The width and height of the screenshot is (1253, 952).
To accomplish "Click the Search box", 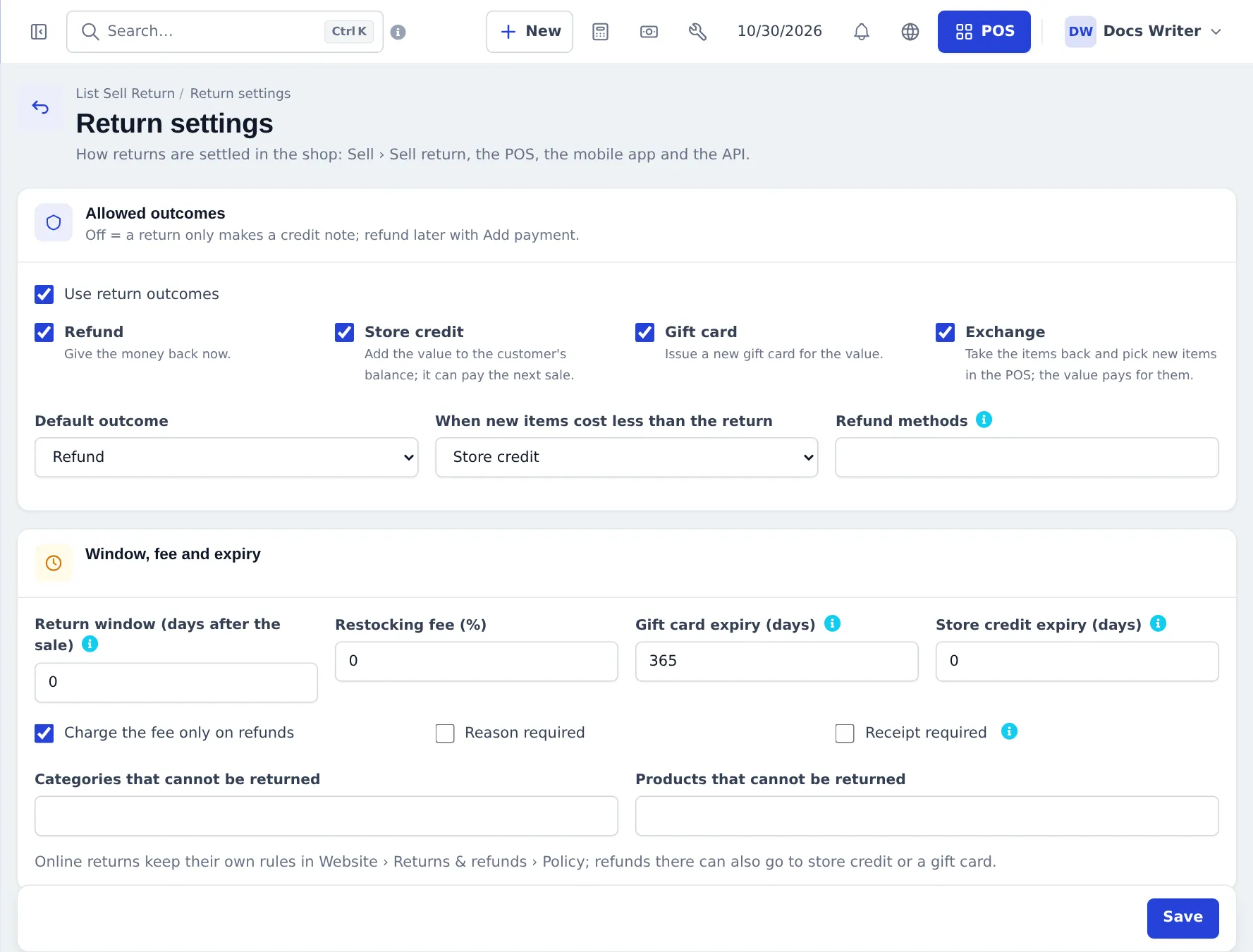I will (225, 32).
